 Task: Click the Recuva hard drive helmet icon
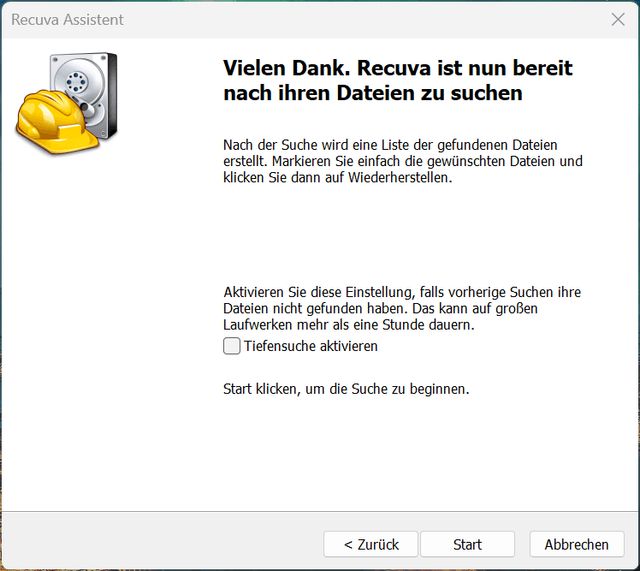67,103
